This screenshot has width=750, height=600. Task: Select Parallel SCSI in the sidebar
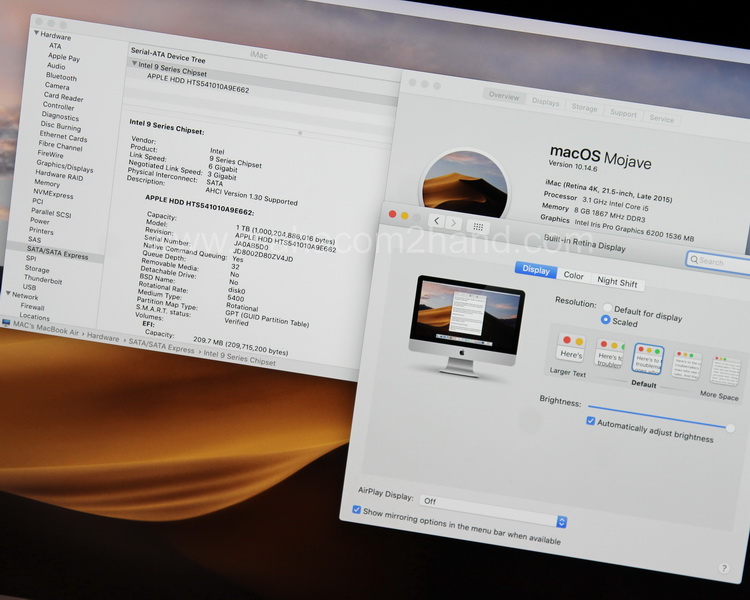[x=51, y=212]
